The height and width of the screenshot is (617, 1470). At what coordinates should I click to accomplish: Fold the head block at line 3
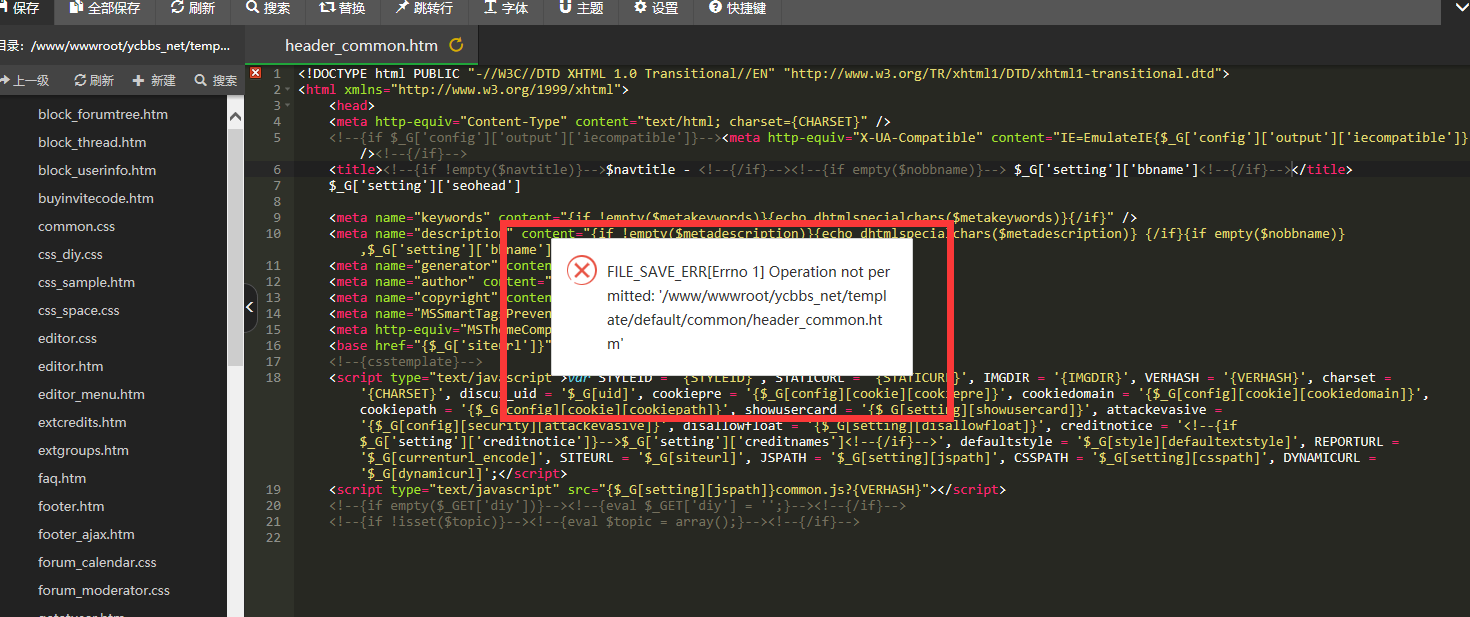[x=288, y=105]
